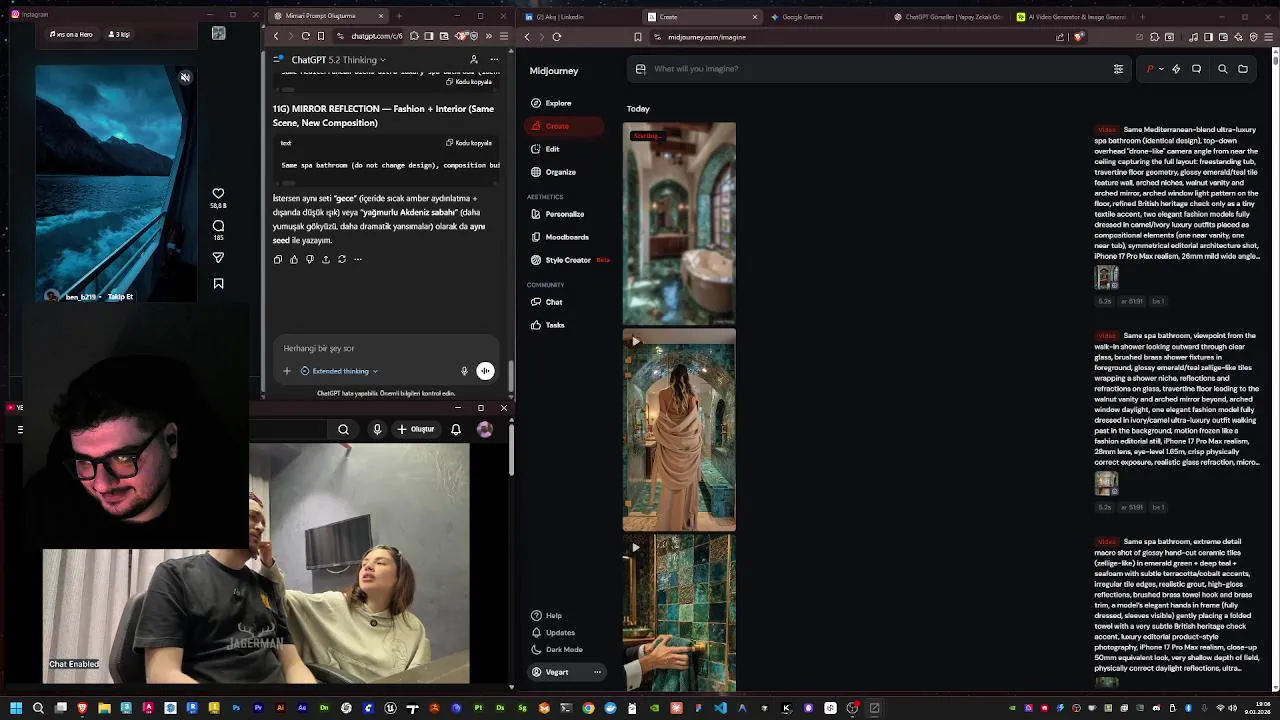
Task: Open comments on the Instagram reel
Action: 218,226
